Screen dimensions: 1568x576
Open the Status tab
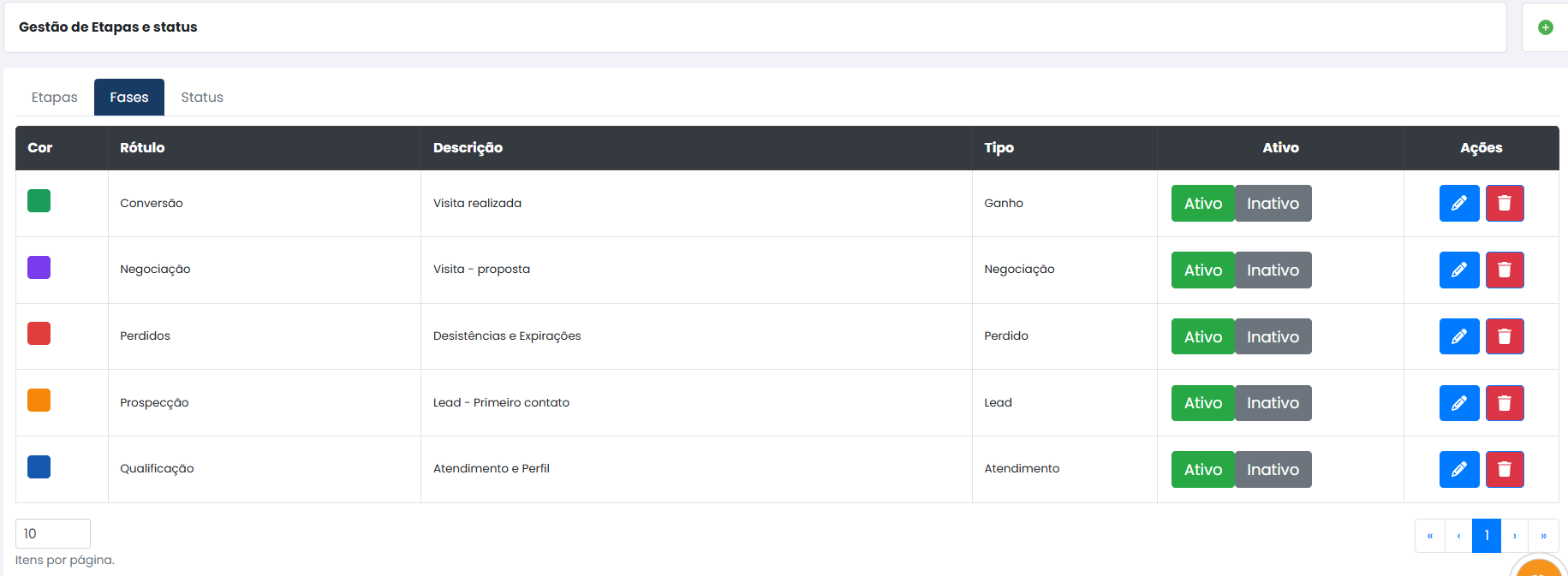[x=202, y=98]
